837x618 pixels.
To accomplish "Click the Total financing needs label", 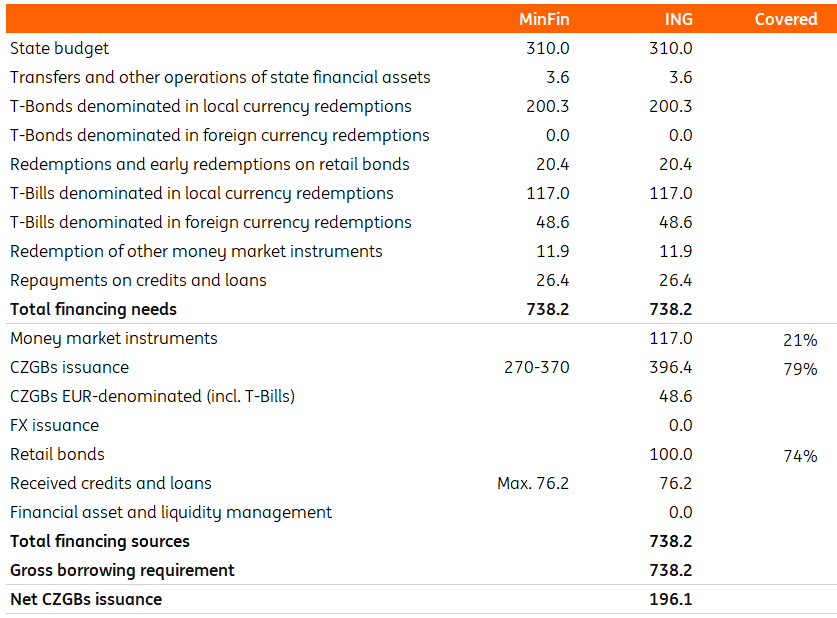I will (93, 310).
